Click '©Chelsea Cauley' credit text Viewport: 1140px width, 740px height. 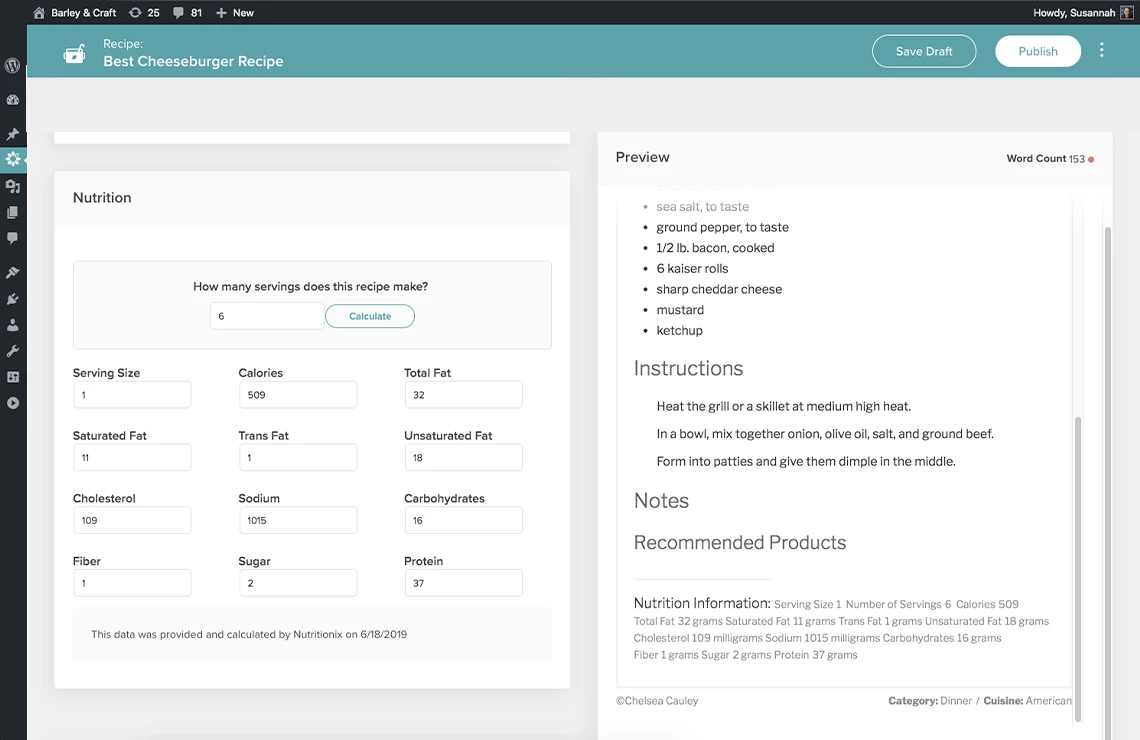click(657, 701)
